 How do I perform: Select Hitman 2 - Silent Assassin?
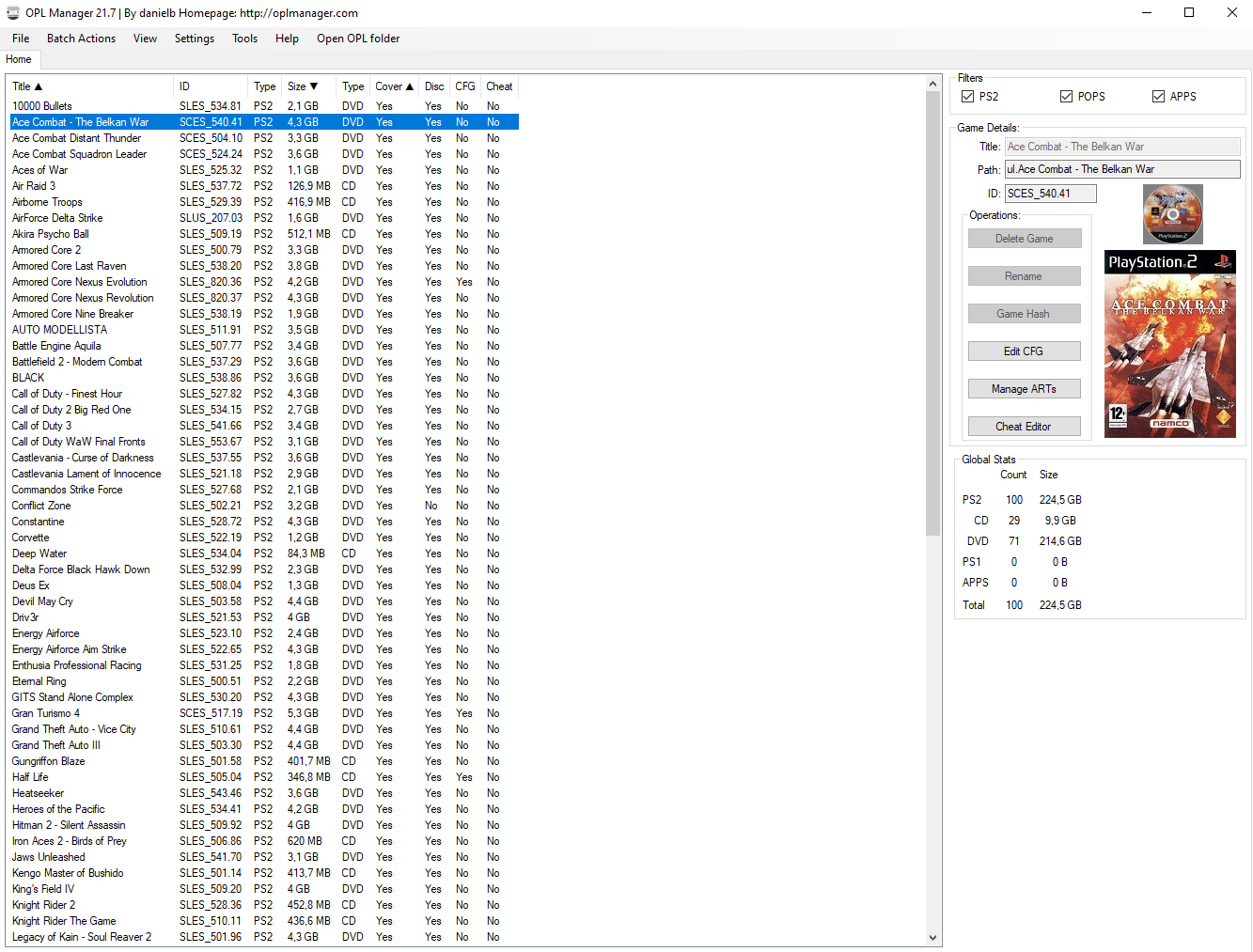tap(264, 825)
